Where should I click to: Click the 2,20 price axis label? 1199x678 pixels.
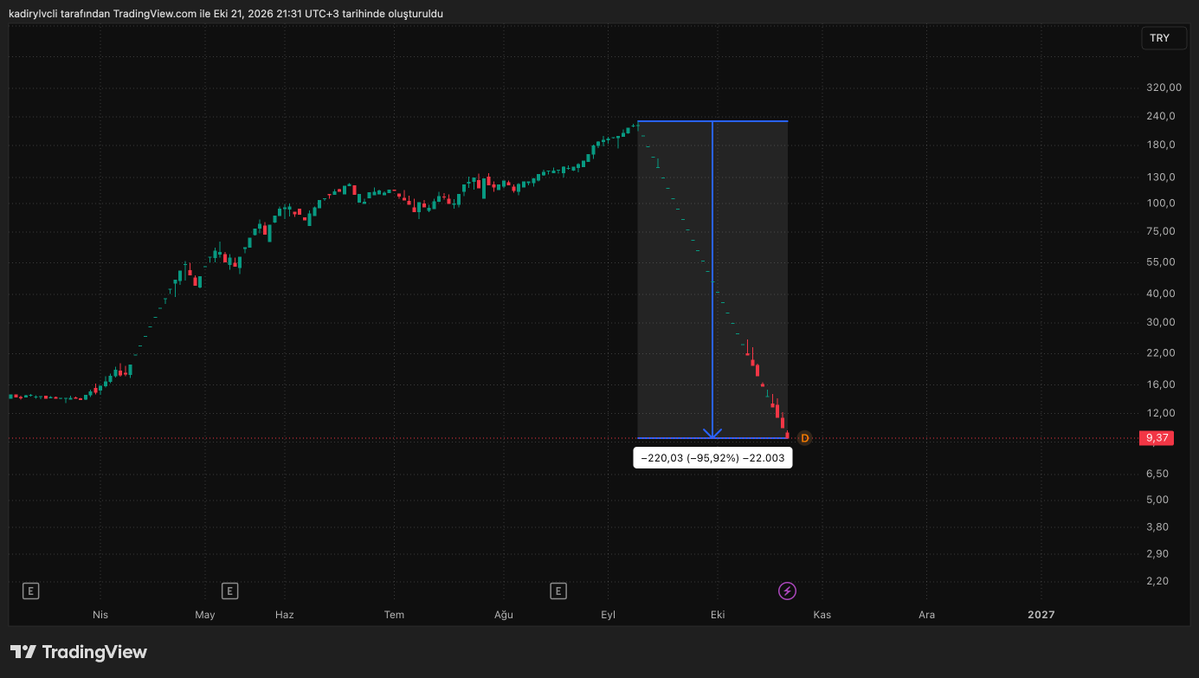(x=1158, y=581)
